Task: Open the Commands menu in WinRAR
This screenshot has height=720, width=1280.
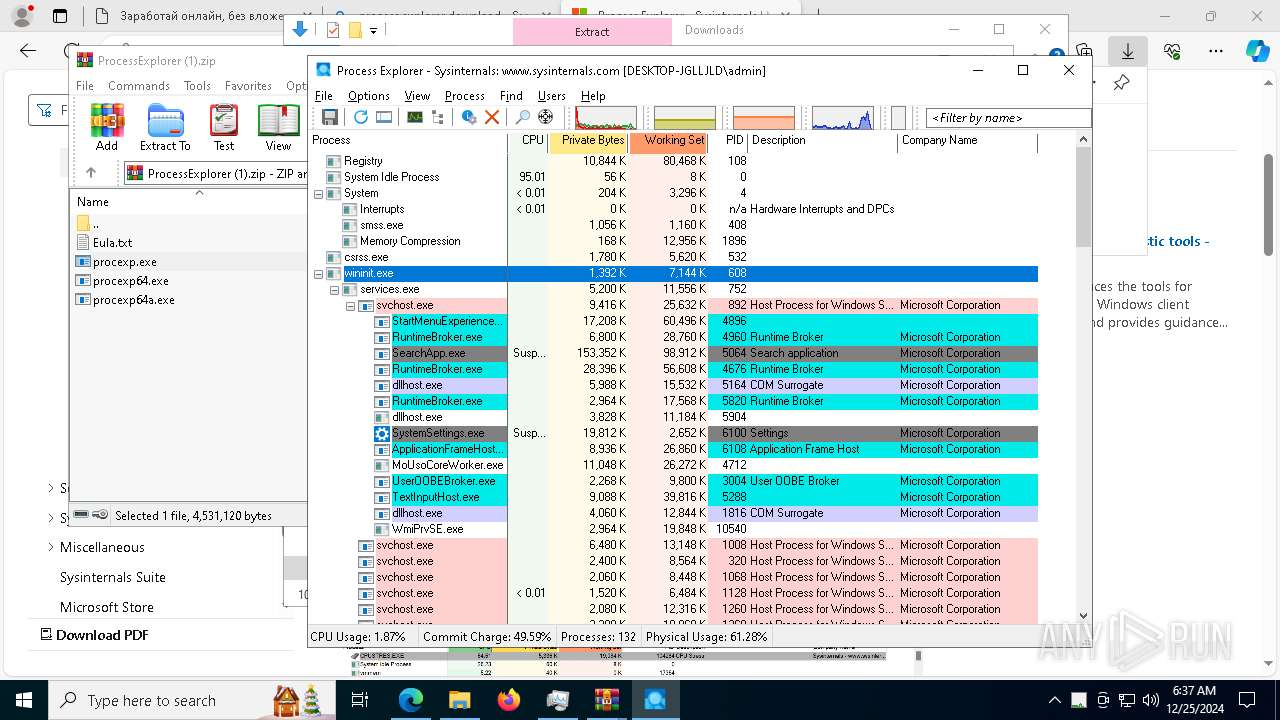Action: pos(139,86)
